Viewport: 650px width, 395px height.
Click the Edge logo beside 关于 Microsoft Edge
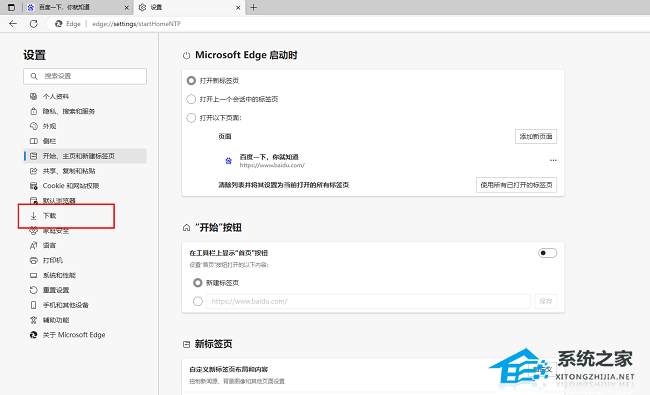click(x=34, y=335)
